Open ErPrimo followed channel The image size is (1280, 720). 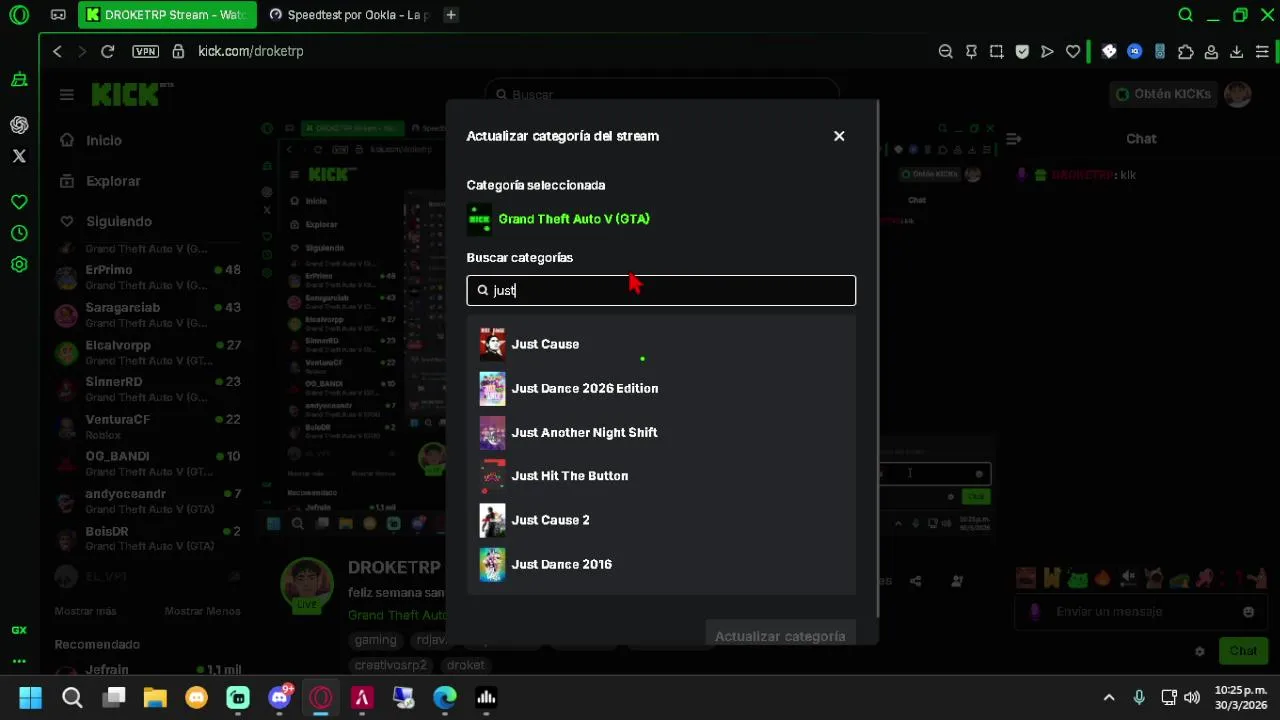coord(148,276)
